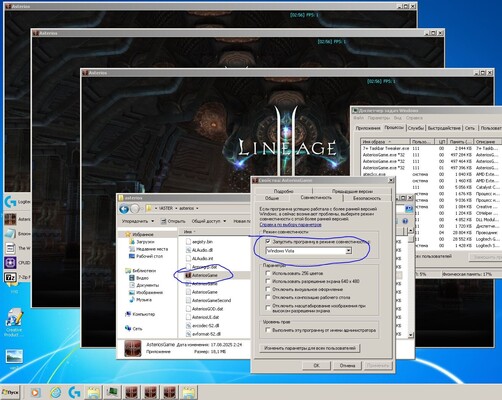Image resolution: width=502 pixels, height=400 pixels.
Task: Click the Explorer scrollbar down arrow
Action: 411,335
